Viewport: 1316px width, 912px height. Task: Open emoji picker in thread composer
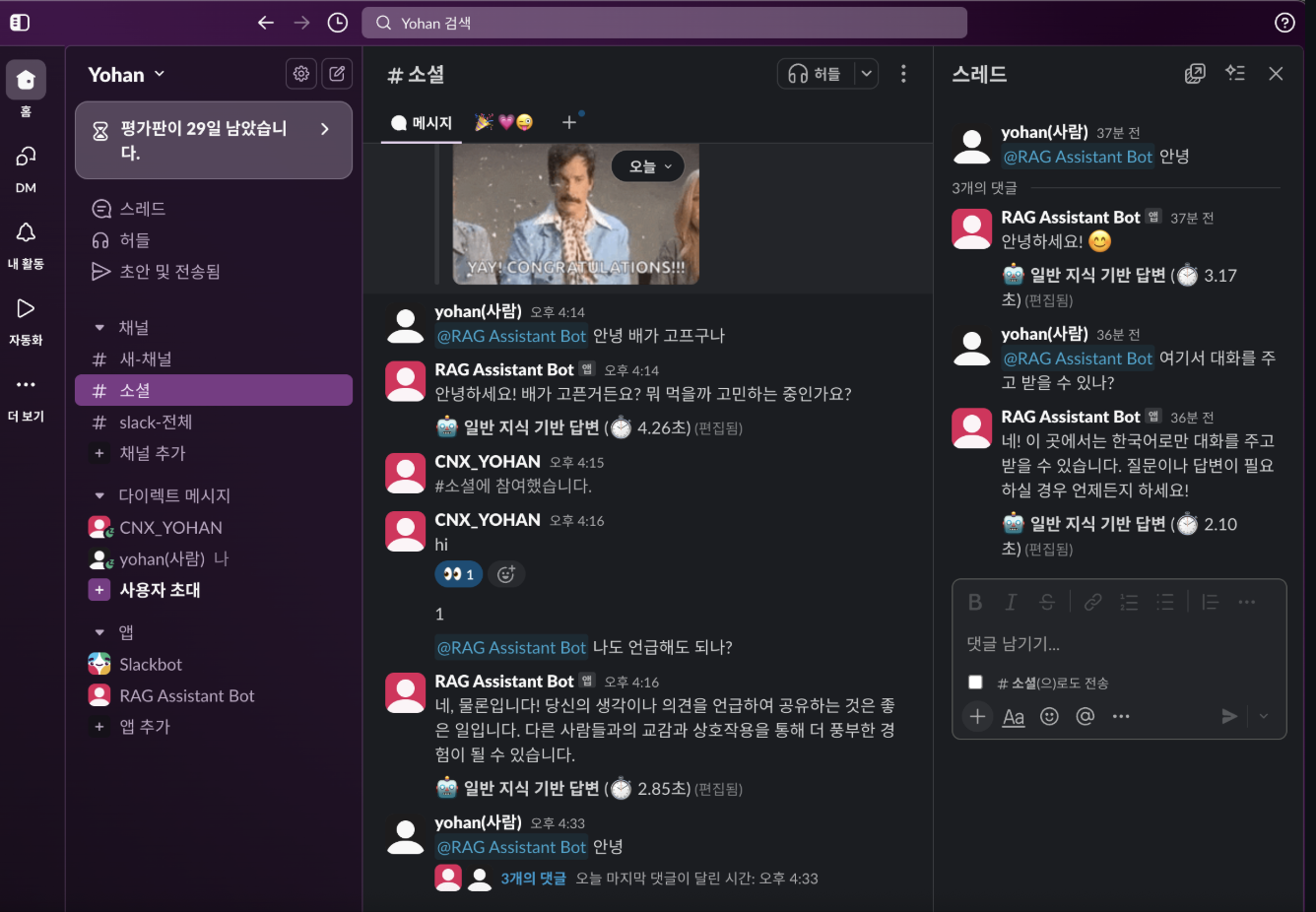1050,716
